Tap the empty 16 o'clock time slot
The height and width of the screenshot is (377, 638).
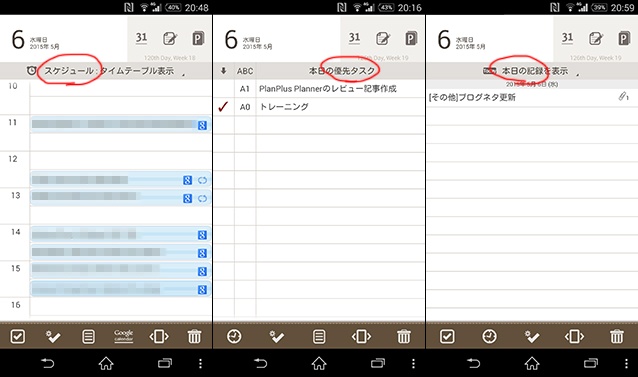point(120,307)
